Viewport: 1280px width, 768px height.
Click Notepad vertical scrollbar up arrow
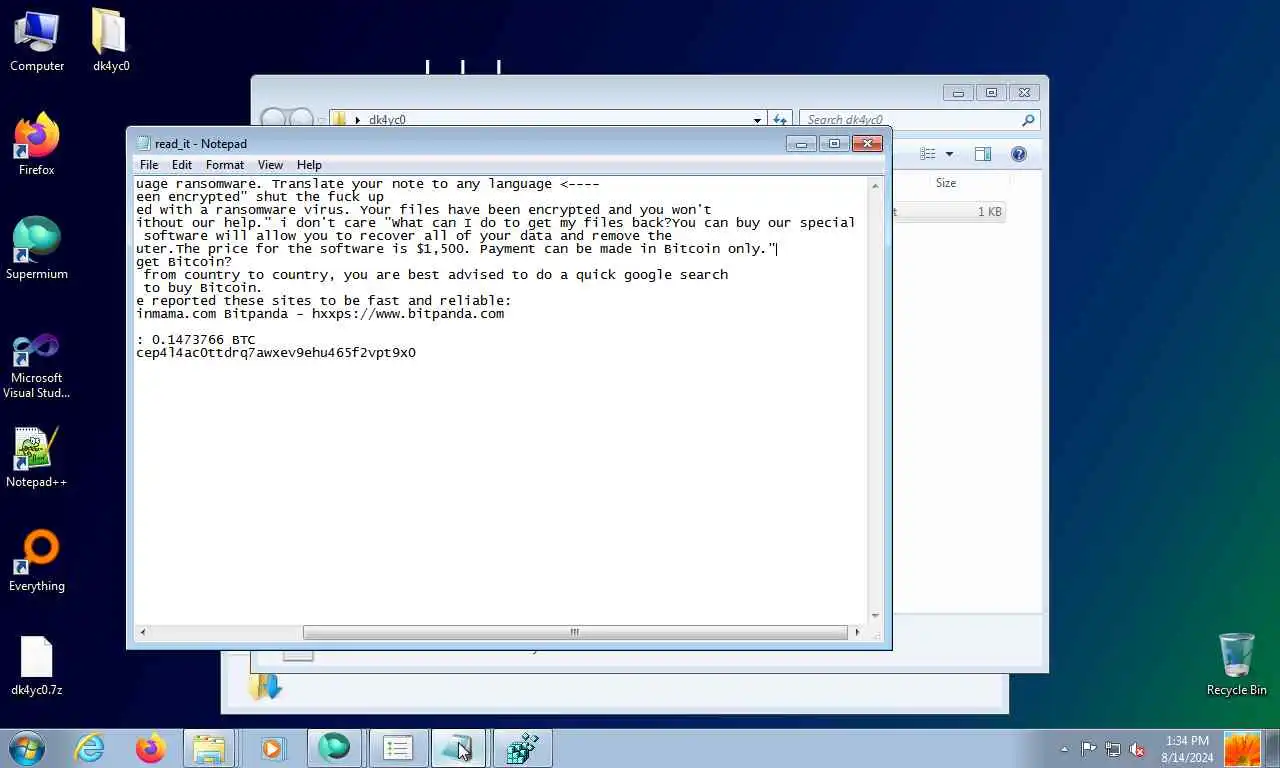click(x=875, y=186)
